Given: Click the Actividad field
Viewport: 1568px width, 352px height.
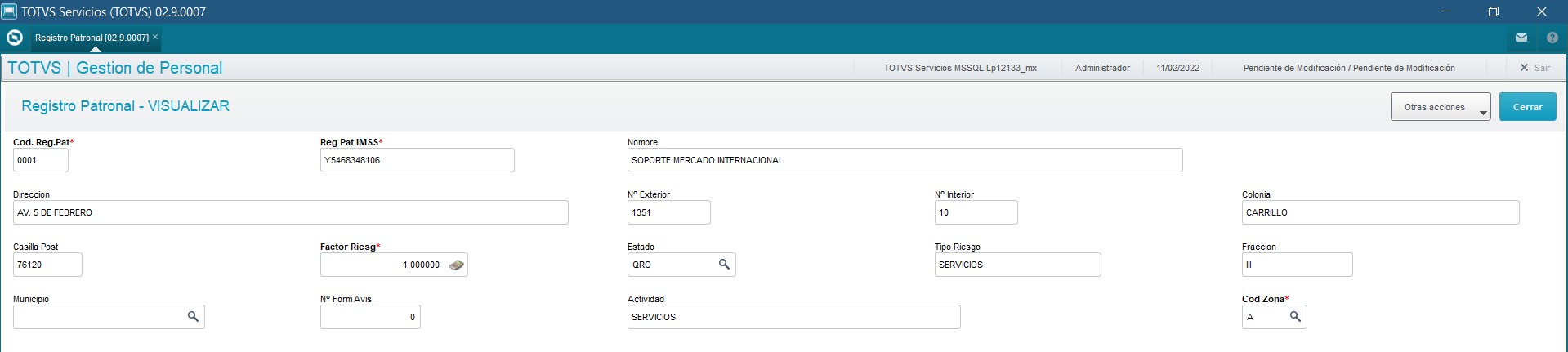Looking at the screenshot, I should pos(794,317).
